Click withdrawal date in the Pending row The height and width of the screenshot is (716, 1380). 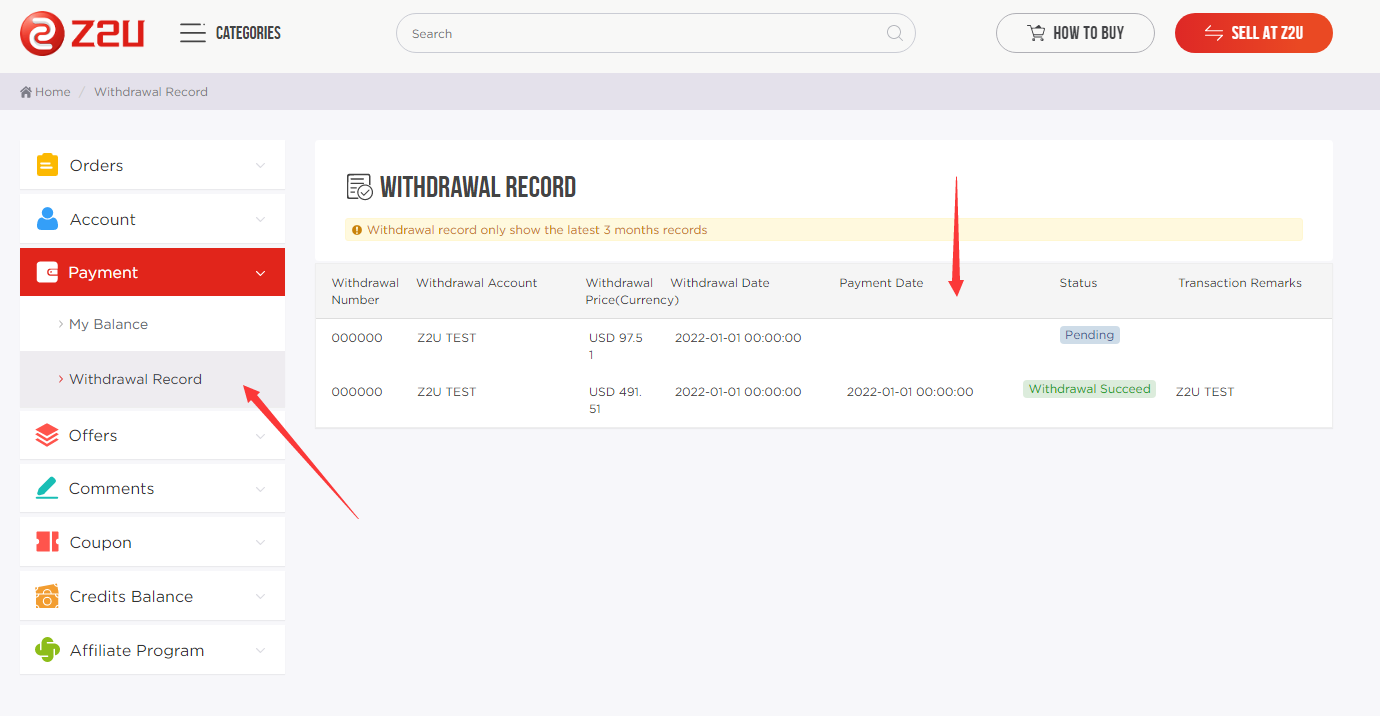click(x=738, y=338)
